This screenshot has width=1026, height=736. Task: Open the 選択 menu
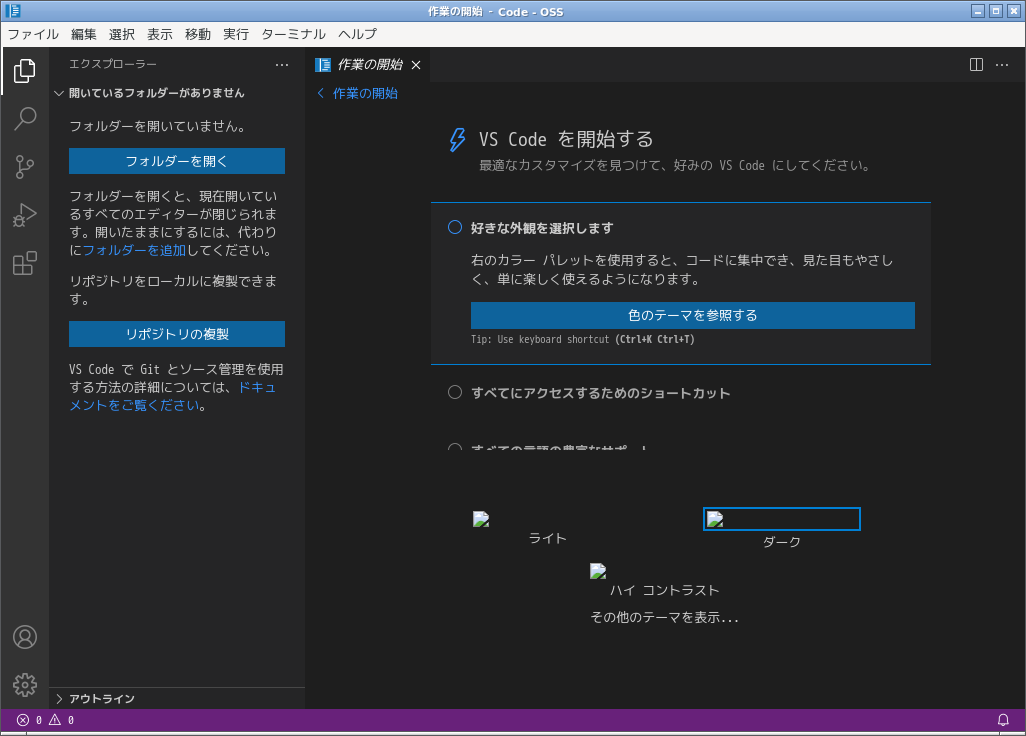tap(122, 34)
